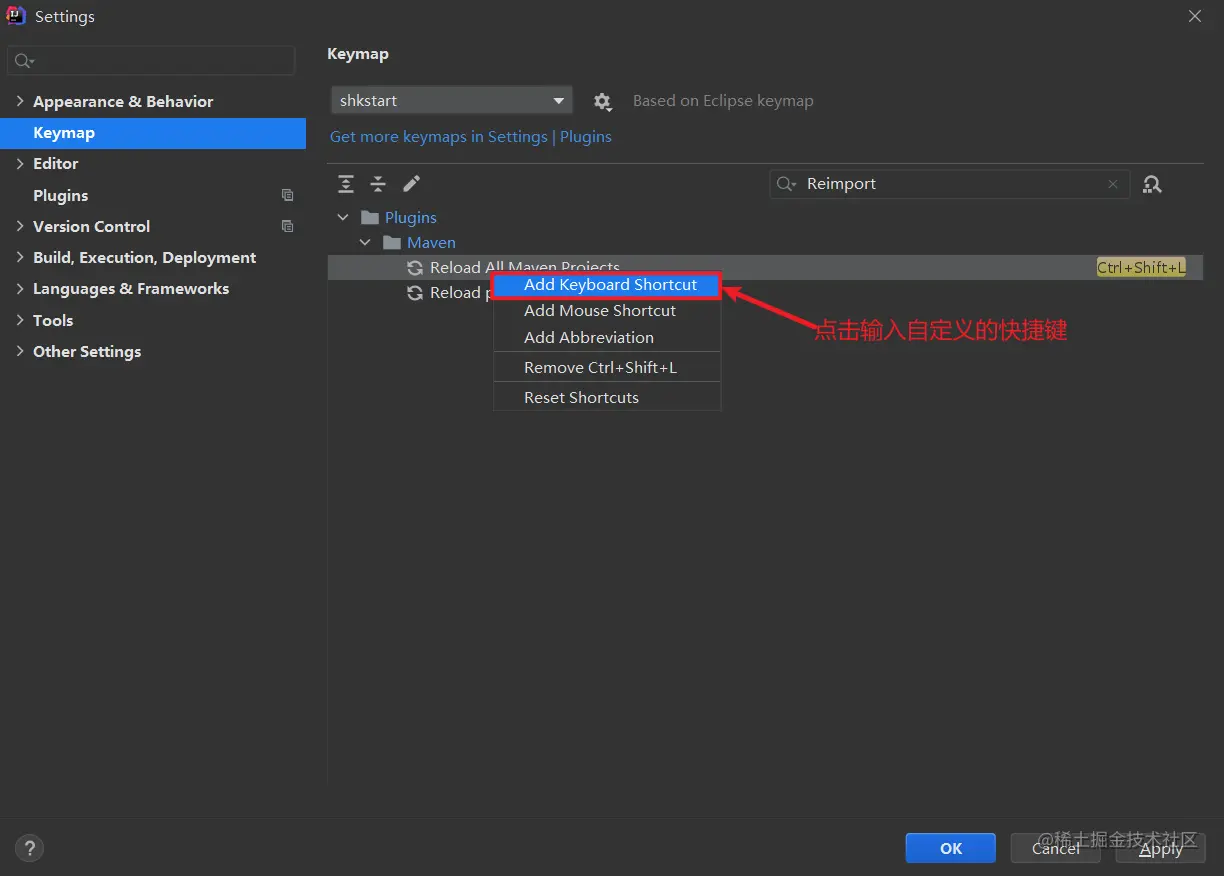
Task: Close the Settings dialog window
Action: pyautogui.click(x=1194, y=16)
